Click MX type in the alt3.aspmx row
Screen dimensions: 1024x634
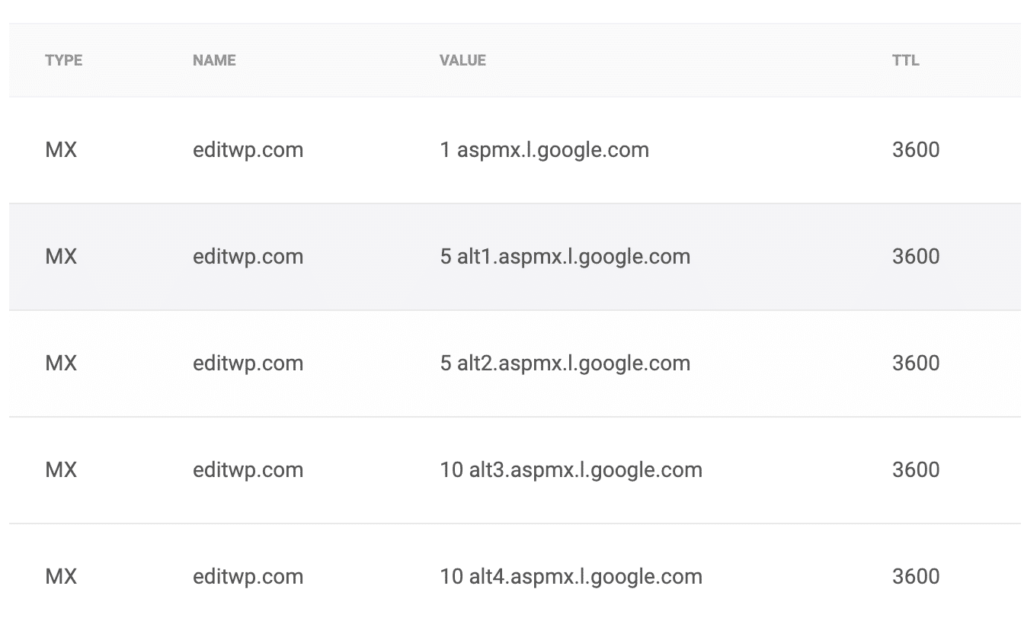tap(61, 470)
